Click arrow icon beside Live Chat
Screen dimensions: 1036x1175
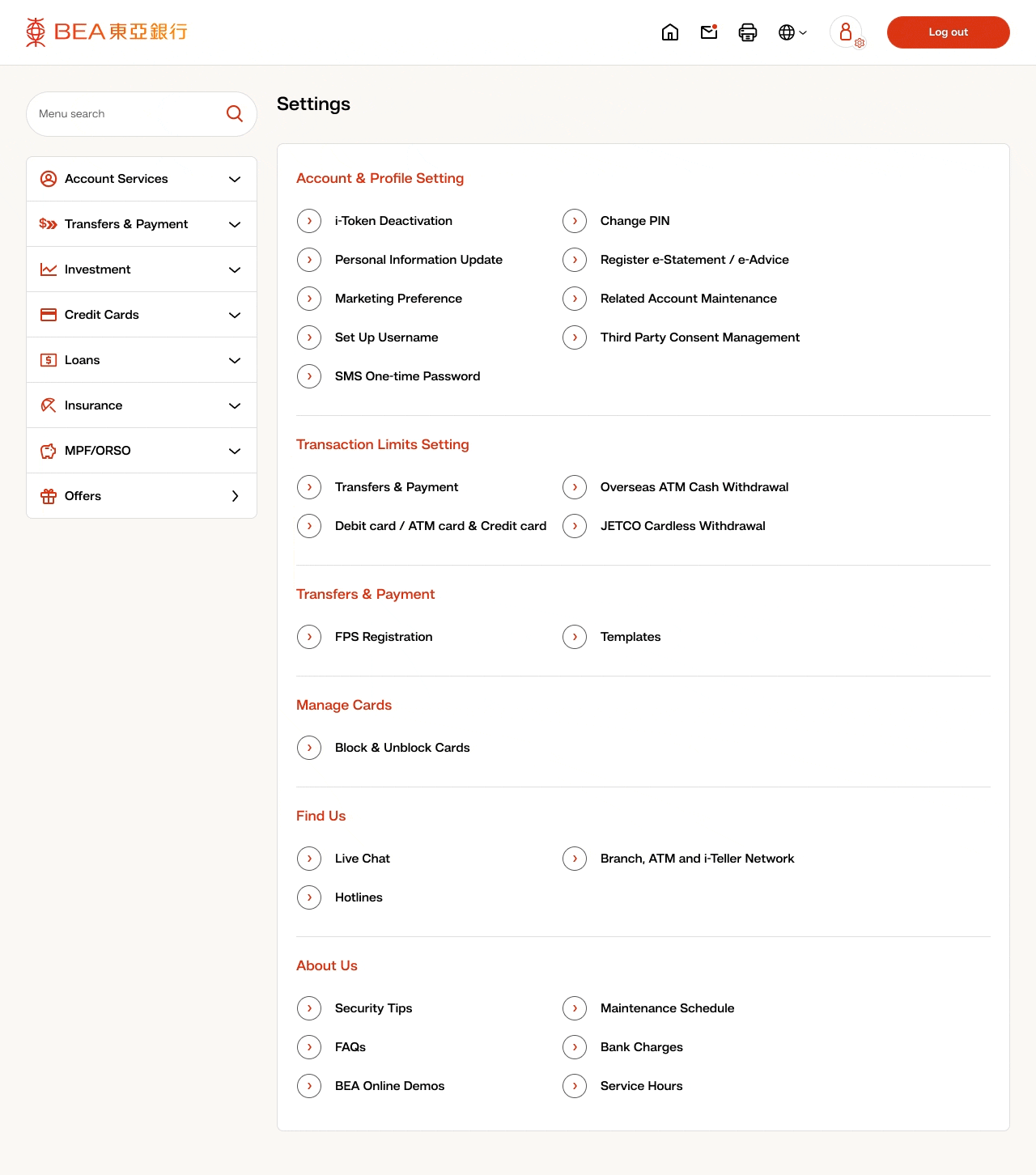(309, 859)
